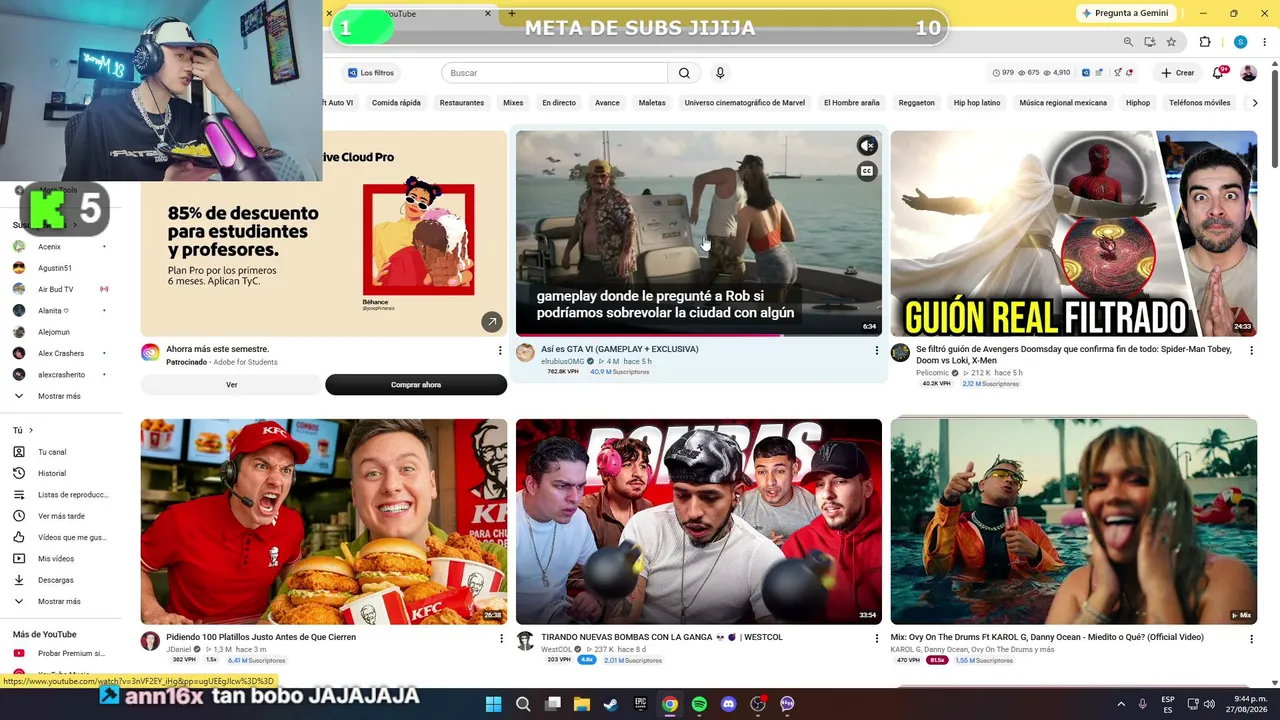Image resolution: width=1280 pixels, height=720 pixels.
Task: Select the Hip hop latino category chip
Action: pyautogui.click(x=977, y=103)
